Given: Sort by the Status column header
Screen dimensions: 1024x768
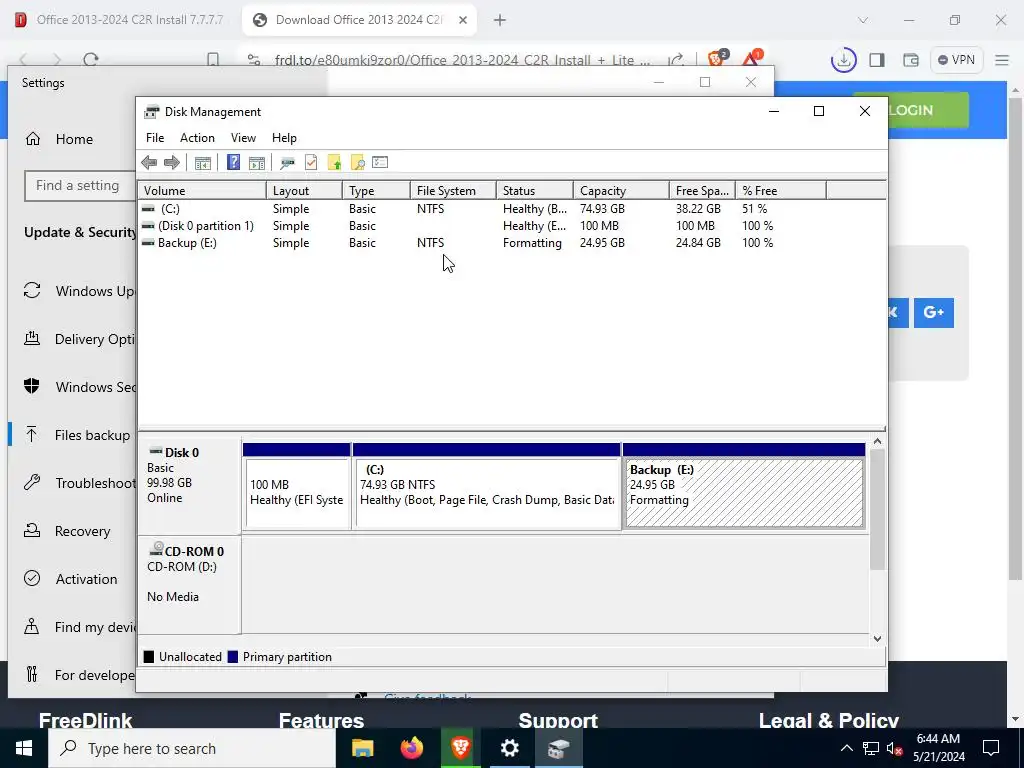Looking at the screenshot, I should tap(535, 191).
